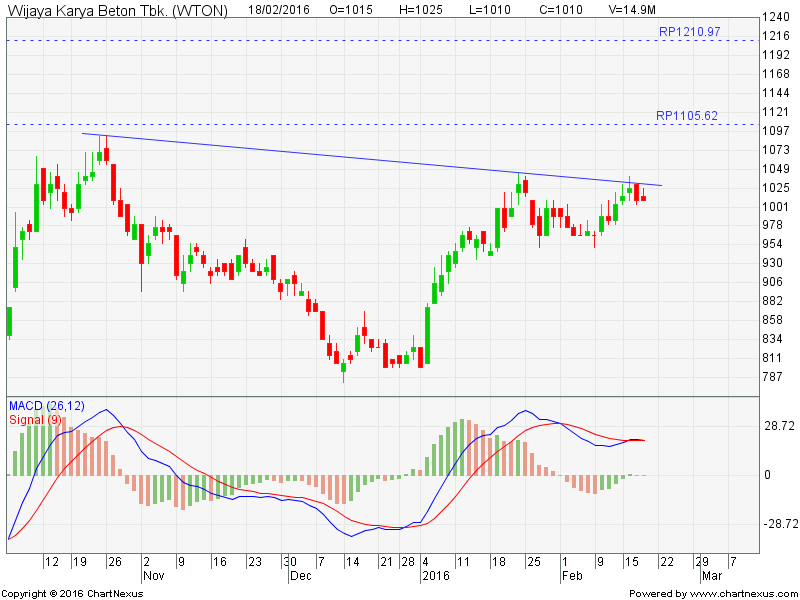Click the Nov month label
This screenshot has width=800, height=600.
[x=154, y=576]
